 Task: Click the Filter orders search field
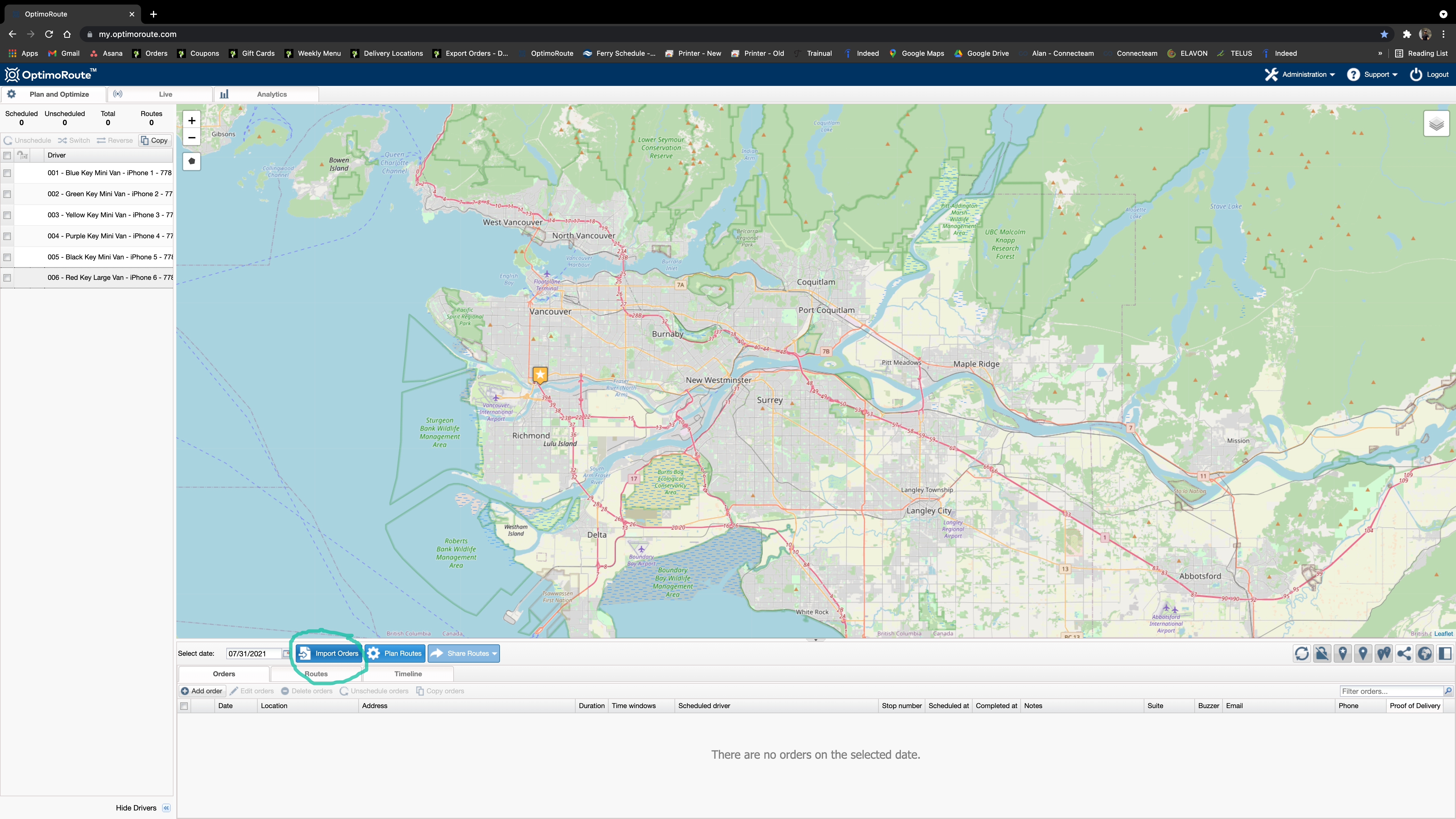pyautogui.click(x=1391, y=691)
